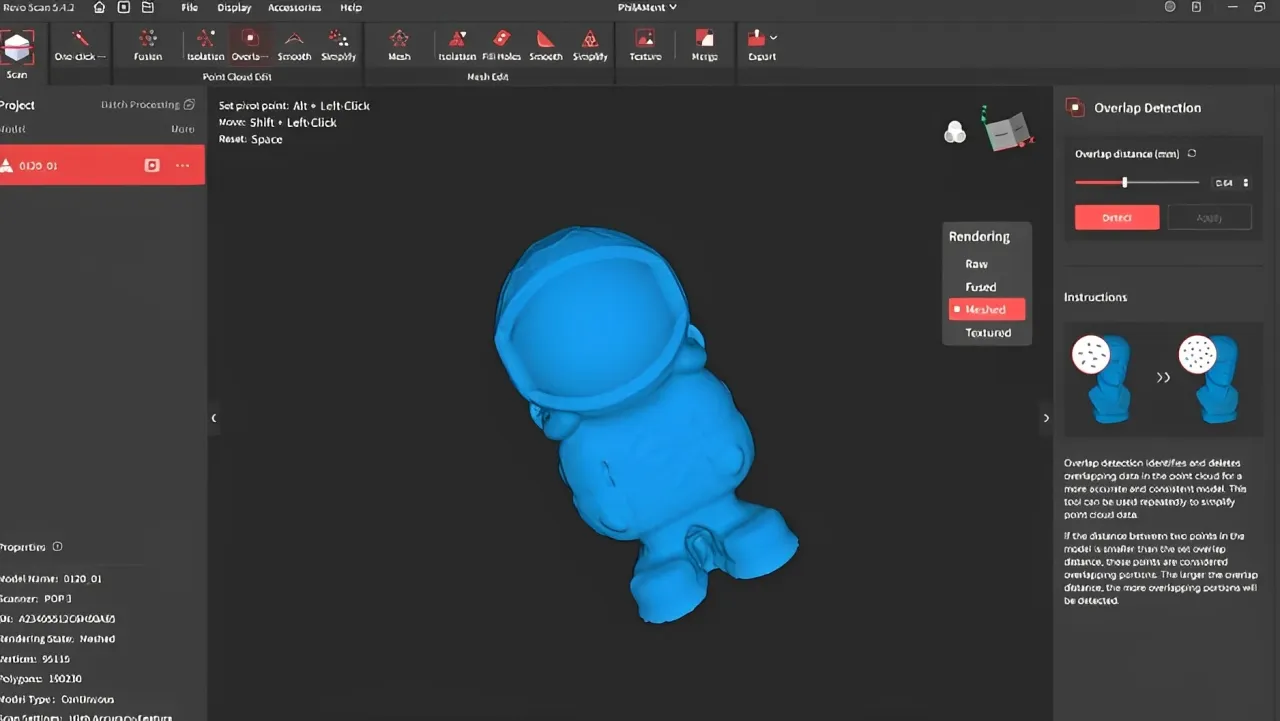The image size is (1280, 721).
Task: Select Fused rendering mode
Action: click(x=980, y=287)
